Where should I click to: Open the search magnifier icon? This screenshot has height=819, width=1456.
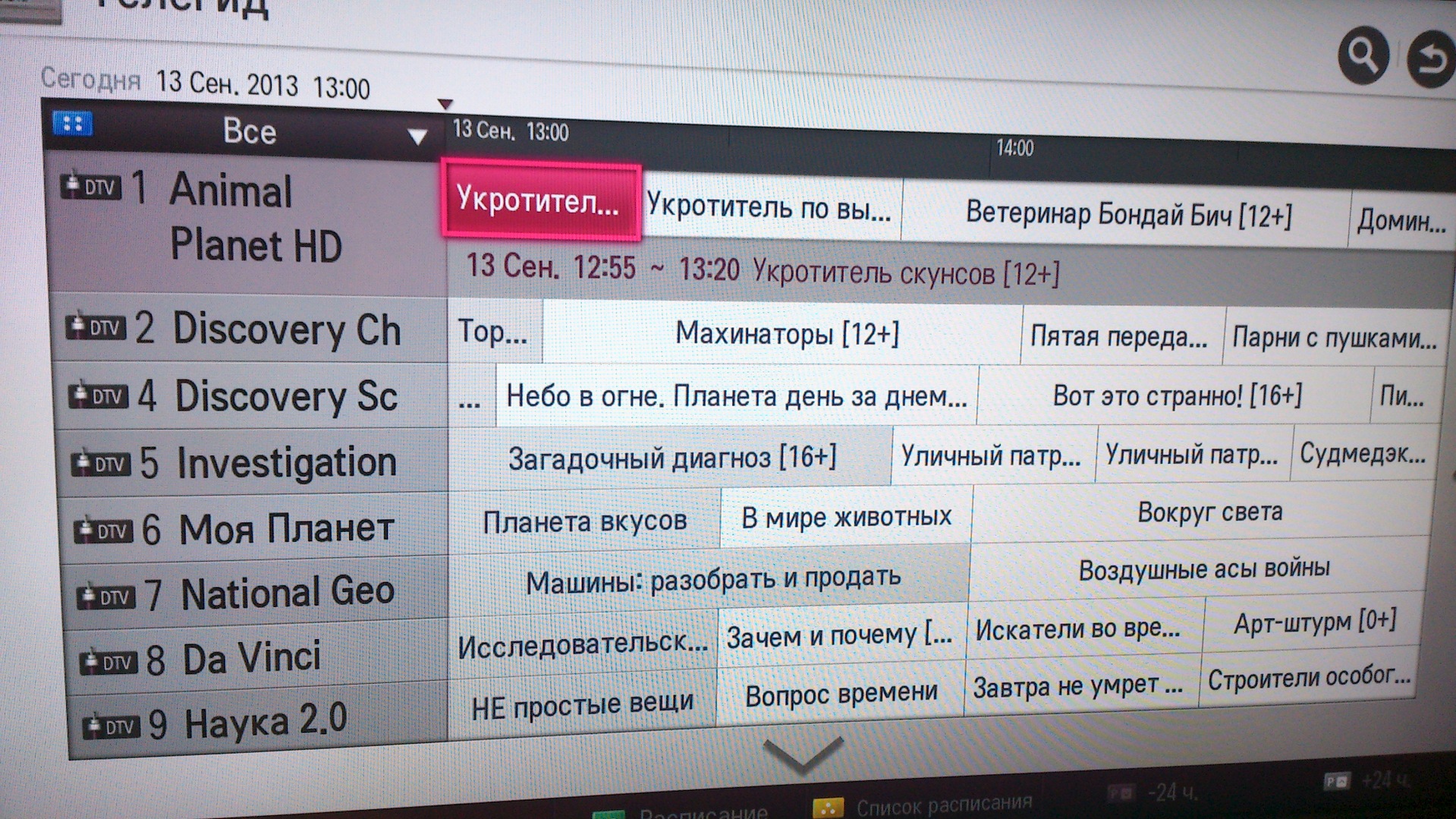(x=1363, y=55)
